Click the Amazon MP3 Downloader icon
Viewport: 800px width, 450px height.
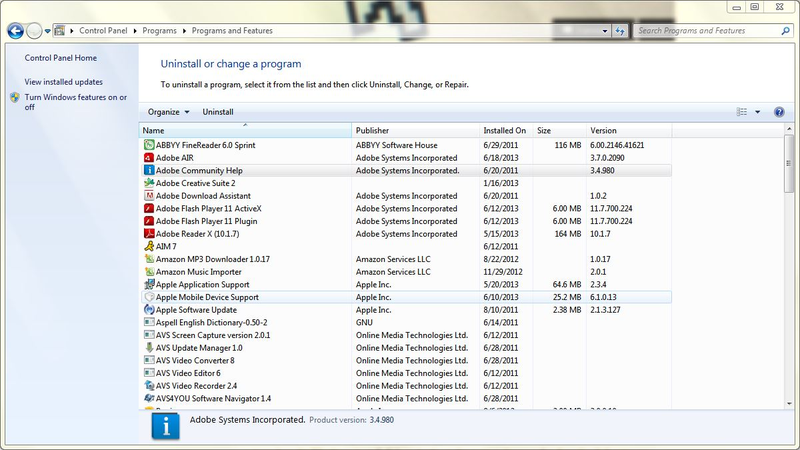(x=149, y=259)
